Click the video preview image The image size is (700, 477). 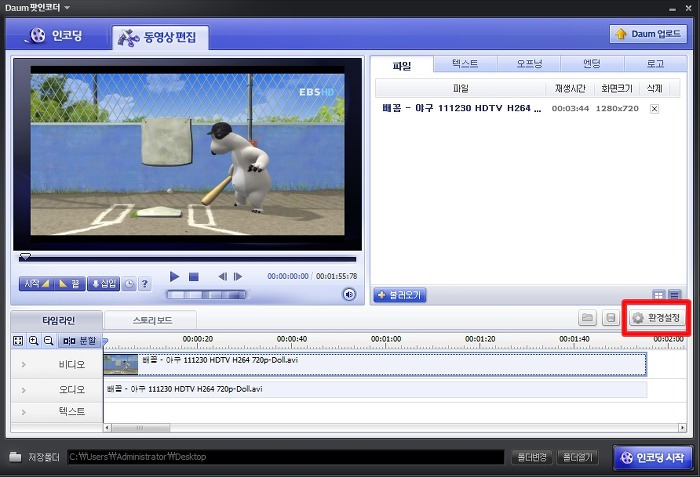coord(188,154)
